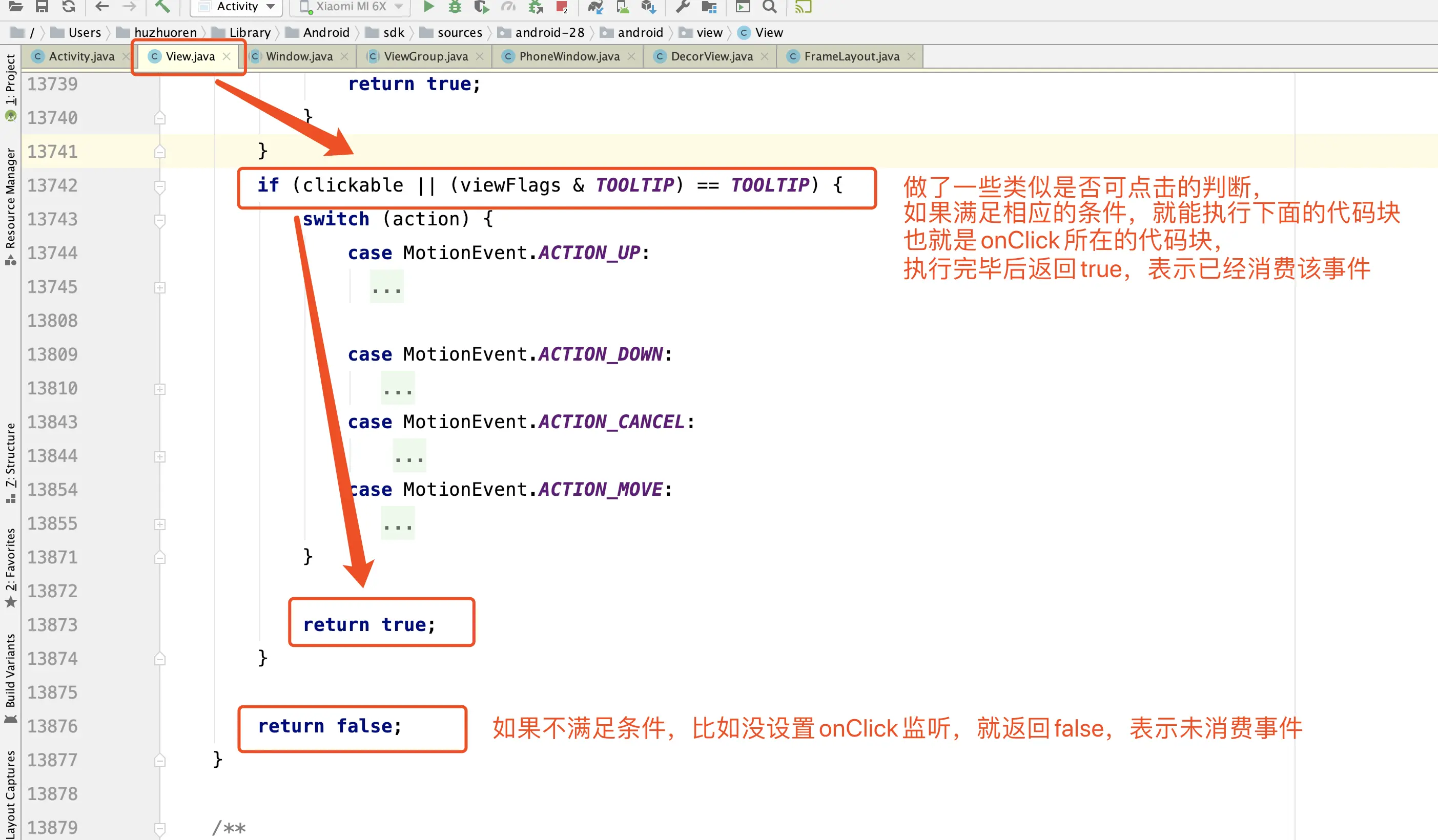Click the Save All floppy icon
The width and height of the screenshot is (1438, 840).
point(42,6)
